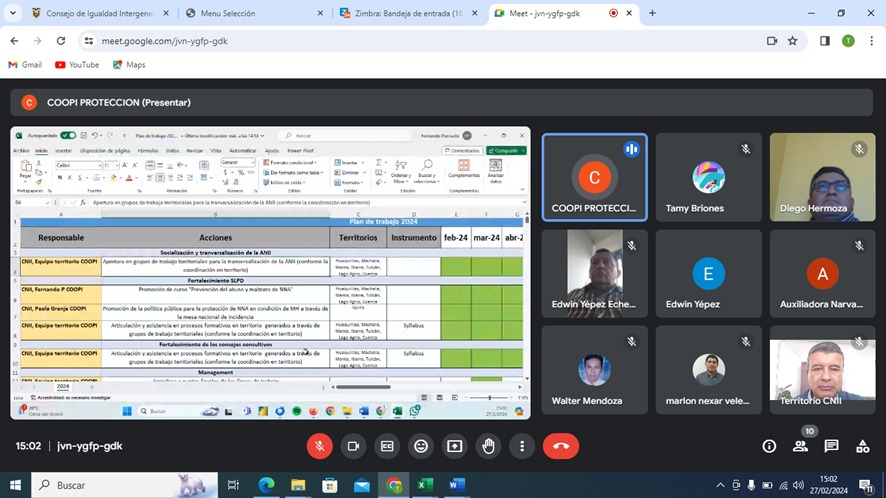Toggle the camera on or off
Screen dimensions: 886x498
(x=353, y=446)
